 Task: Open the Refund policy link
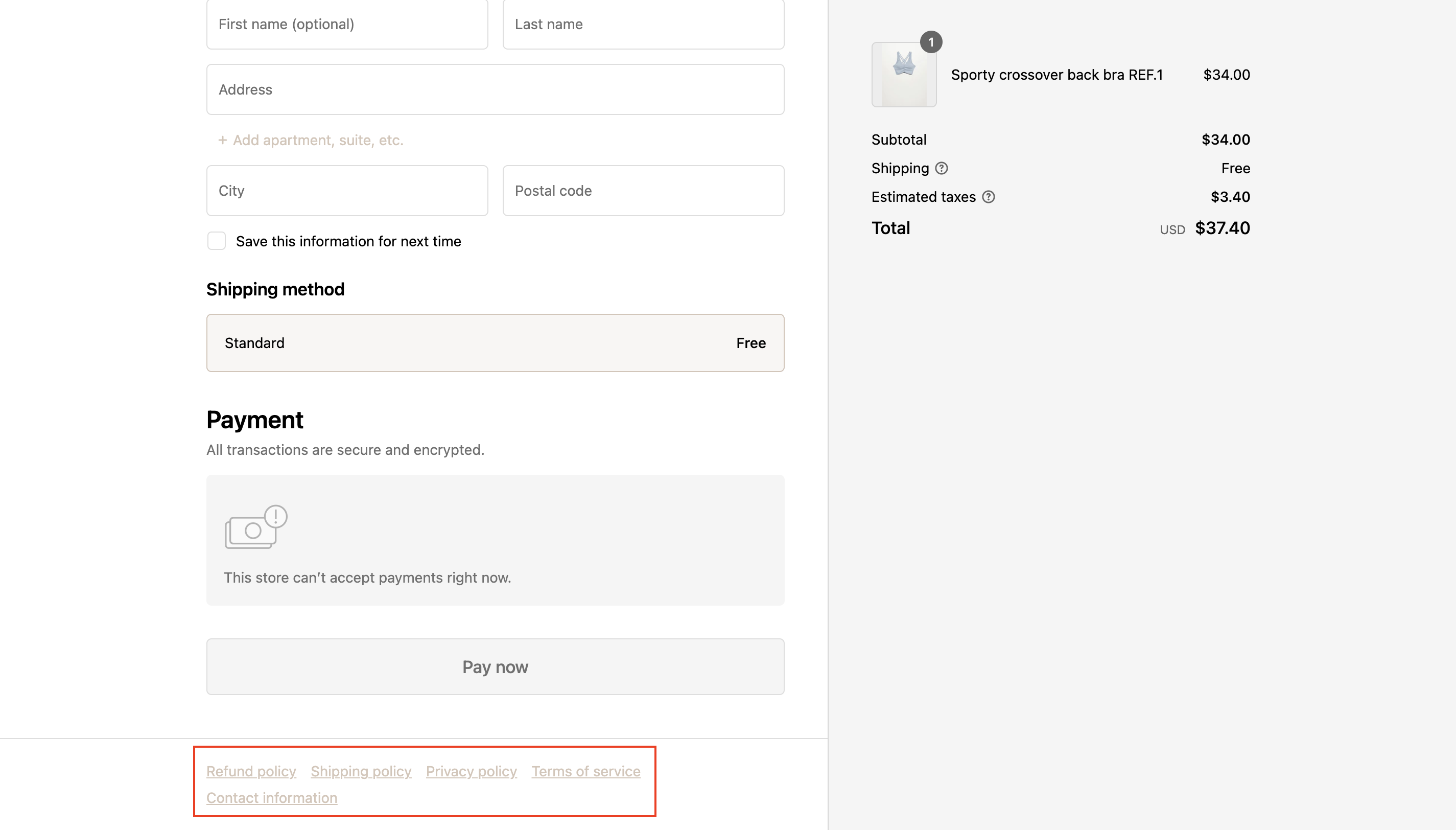pyautogui.click(x=251, y=771)
